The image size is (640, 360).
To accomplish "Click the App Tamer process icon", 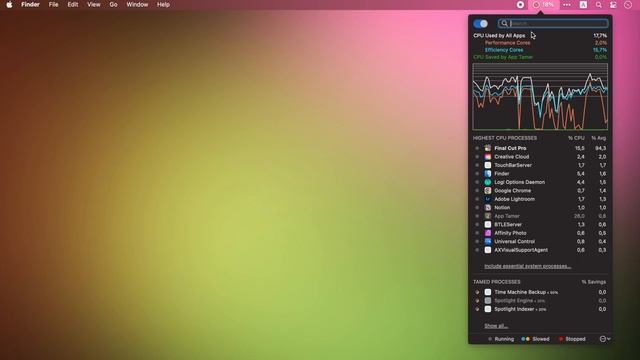I will point(488,216).
